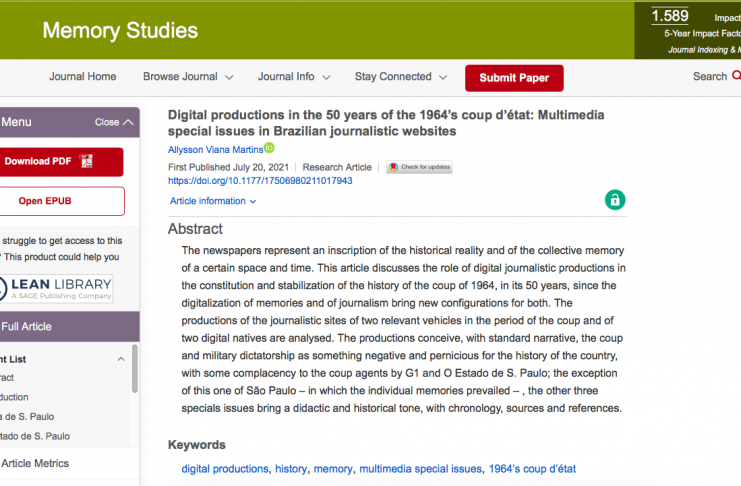Image resolution: width=741 pixels, height=486 pixels.
Task: Open the article DOI link
Action: [x=260, y=181]
